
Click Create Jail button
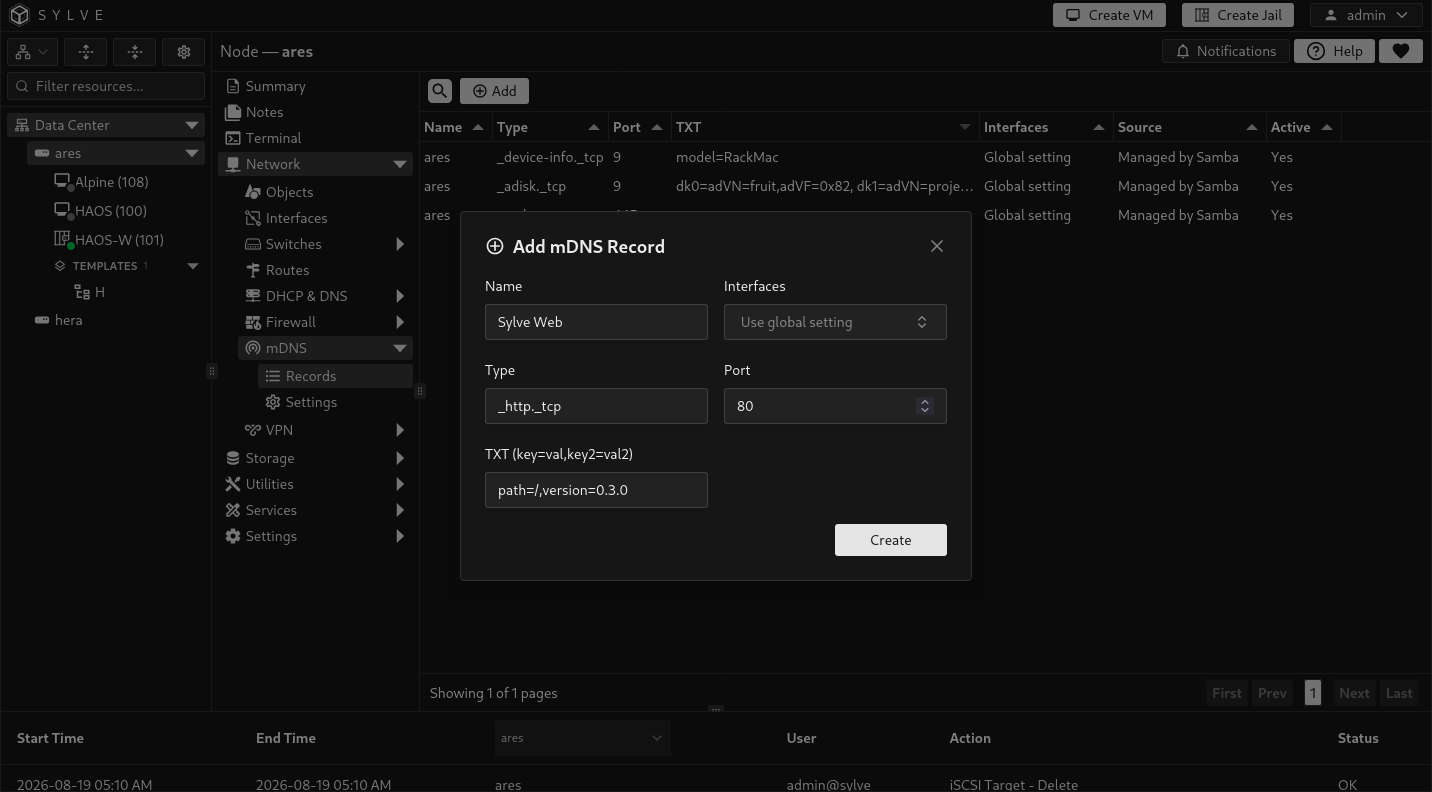pyautogui.click(x=1238, y=15)
